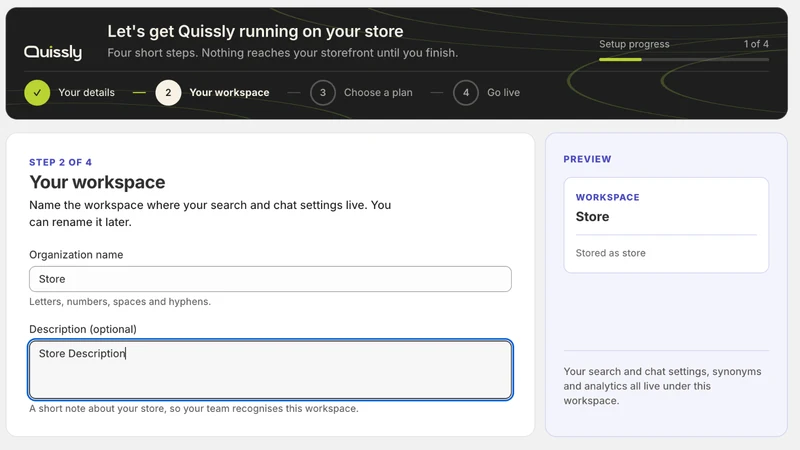The height and width of the screenshot is (450, 800).
Task: Click the 'Organization name' field label
Action: (76, 255)
